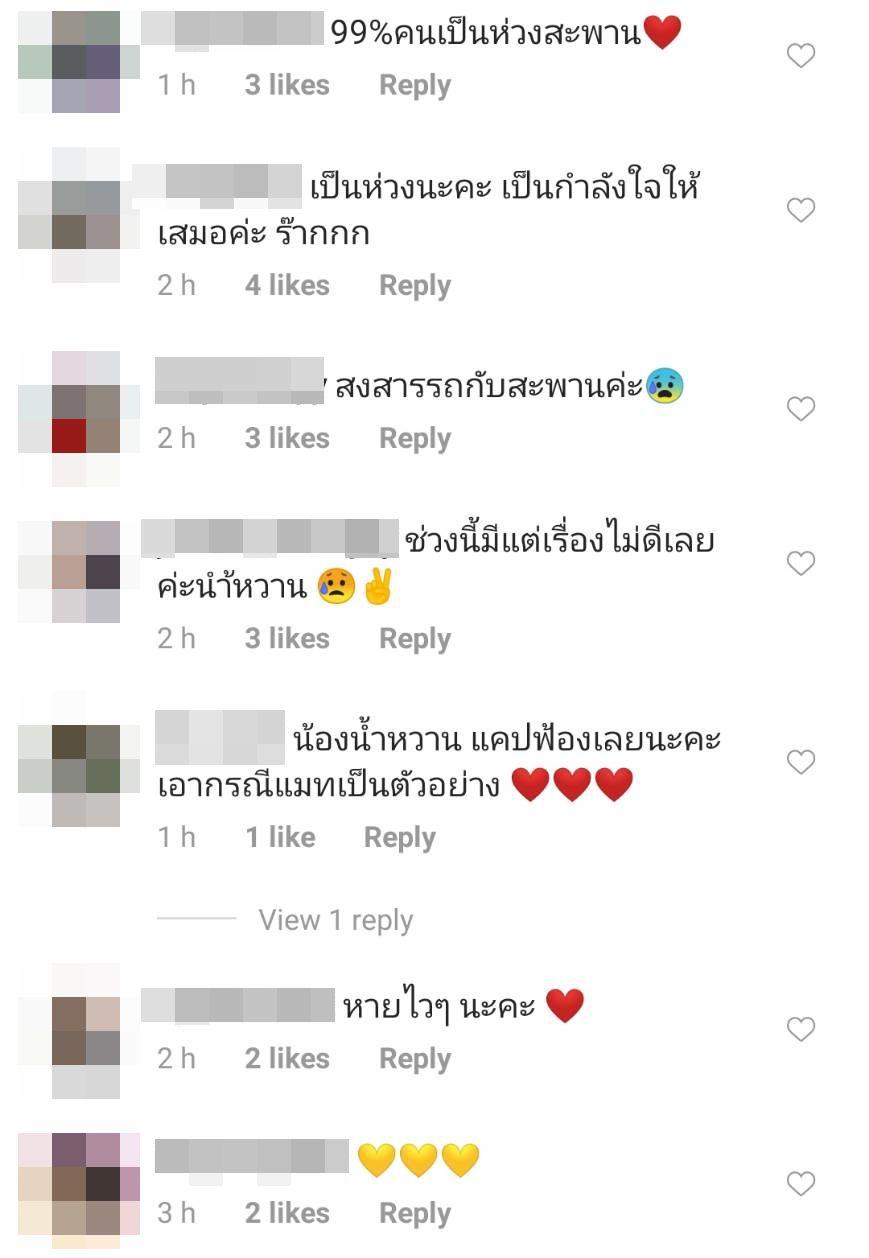View who liked the 1 like comment
The image size is (869, 1258).
coord(280,838)
